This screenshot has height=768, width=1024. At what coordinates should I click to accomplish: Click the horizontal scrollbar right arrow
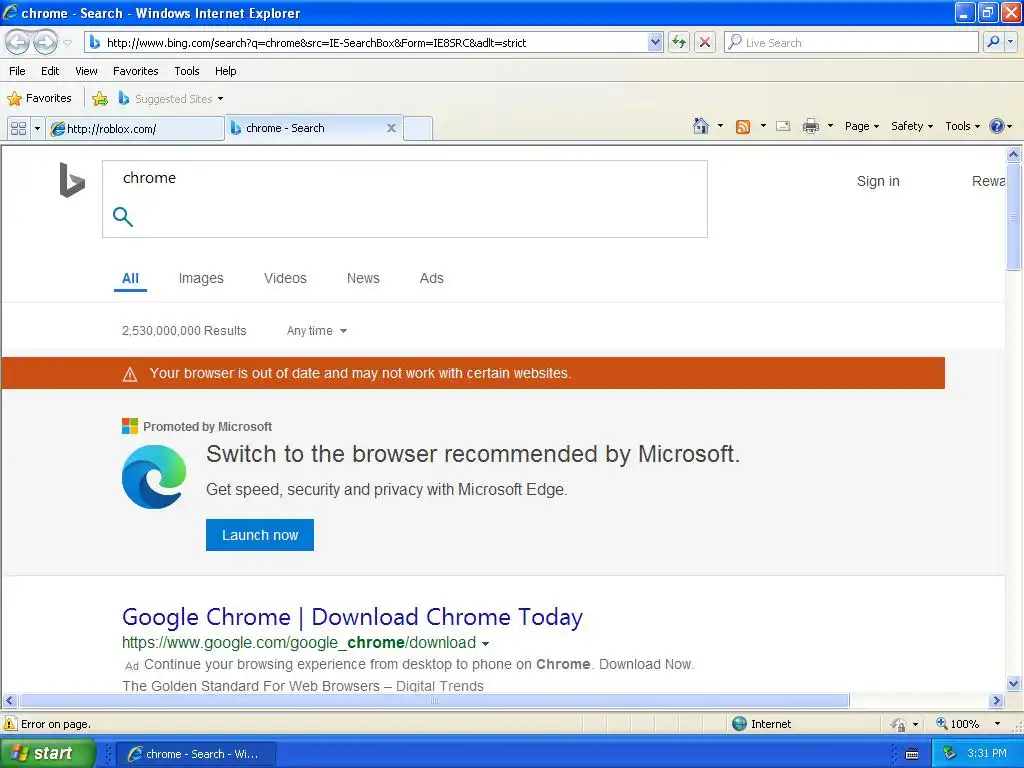point(996,701)
